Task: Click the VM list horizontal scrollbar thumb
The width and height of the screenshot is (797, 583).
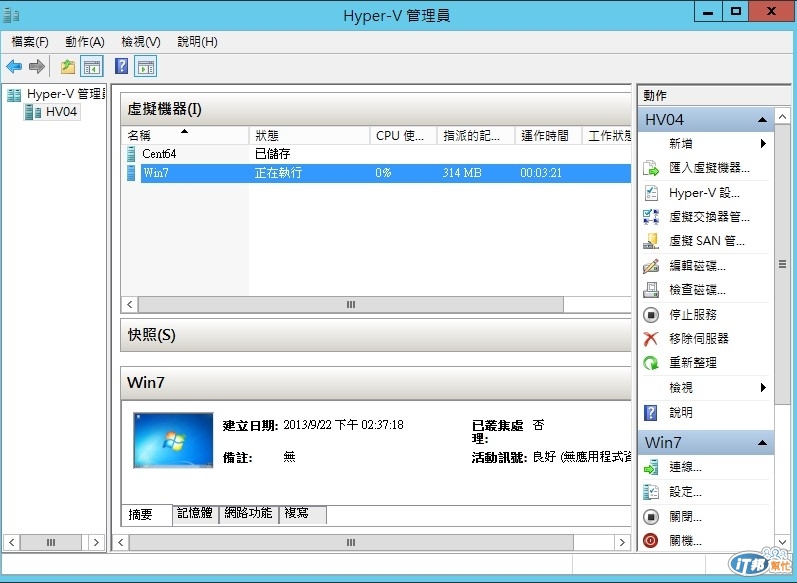Action: (351, 304)
